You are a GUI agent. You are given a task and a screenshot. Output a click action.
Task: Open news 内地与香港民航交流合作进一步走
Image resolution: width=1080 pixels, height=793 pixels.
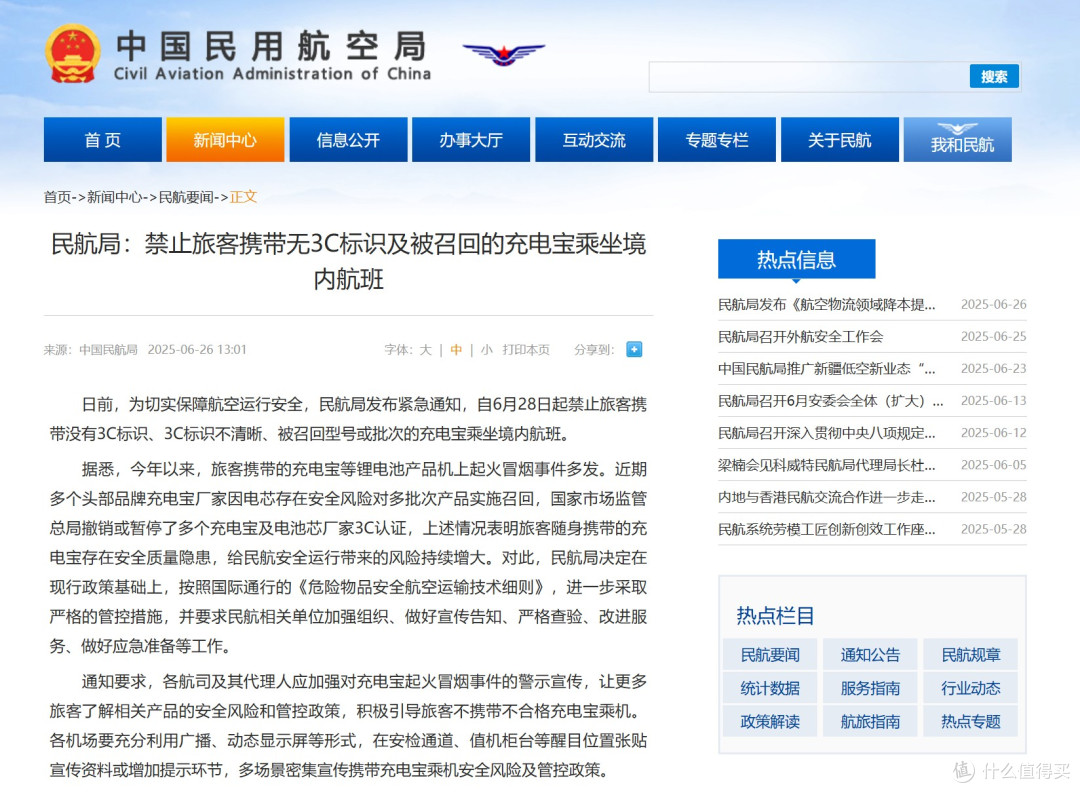pyautogui.click(x=827, y=497)
